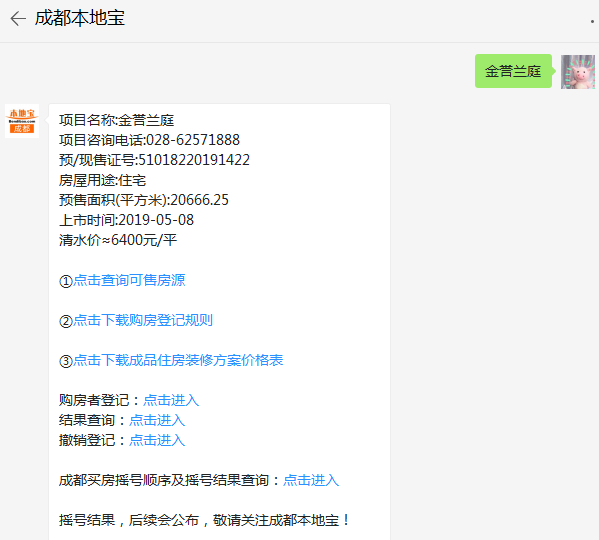Tap the circled number ① marker
599x540 pixels.
click(x=66, y=281)
